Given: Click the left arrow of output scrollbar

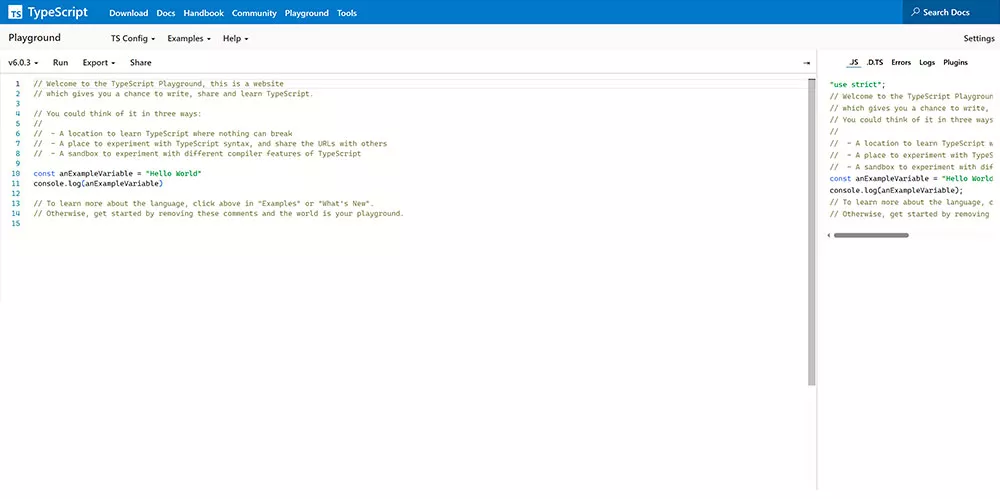Looking at the screenshot, I should pyautogui.click(x=829, y=235).
